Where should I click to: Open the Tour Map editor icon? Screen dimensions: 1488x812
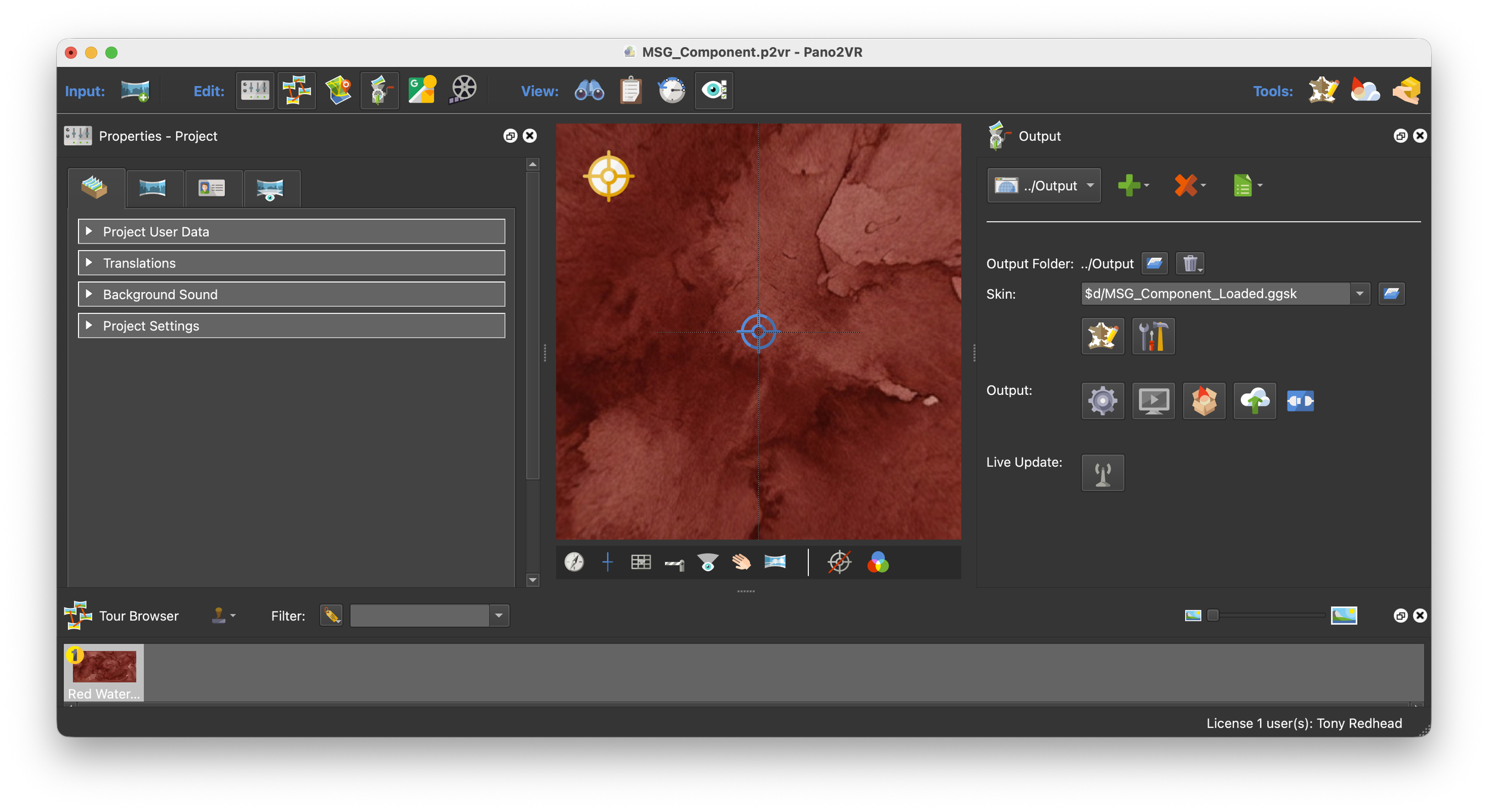pyautogui.click(x=338, y=90)
